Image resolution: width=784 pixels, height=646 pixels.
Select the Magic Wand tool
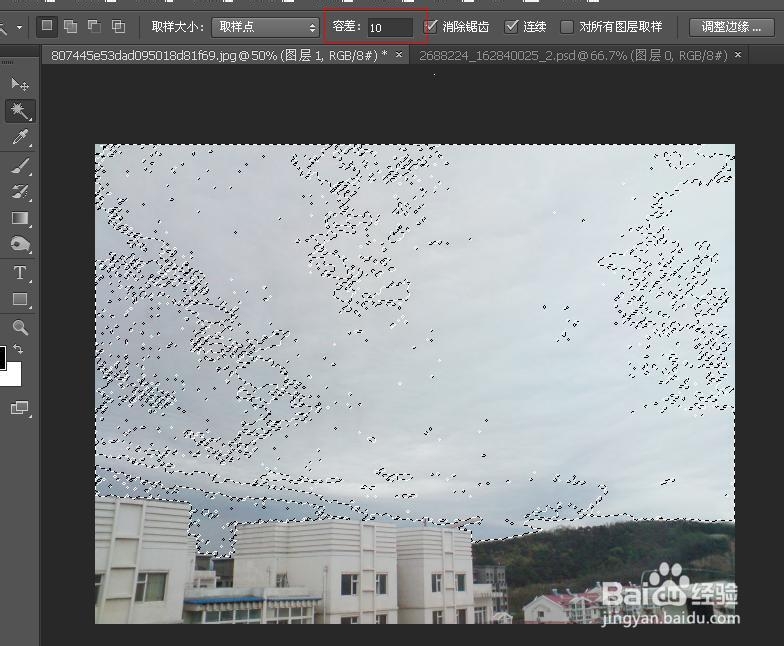click(x=20, y=110)
